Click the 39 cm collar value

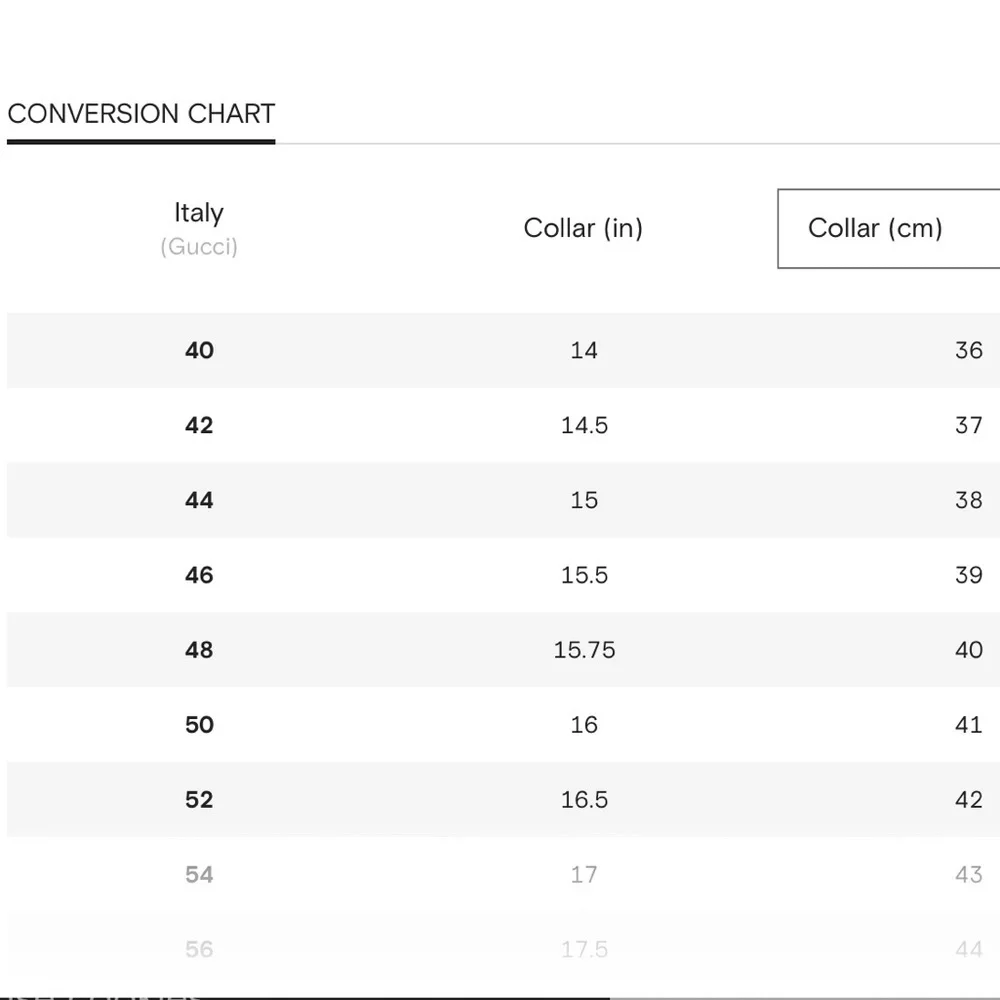point(969,575)
